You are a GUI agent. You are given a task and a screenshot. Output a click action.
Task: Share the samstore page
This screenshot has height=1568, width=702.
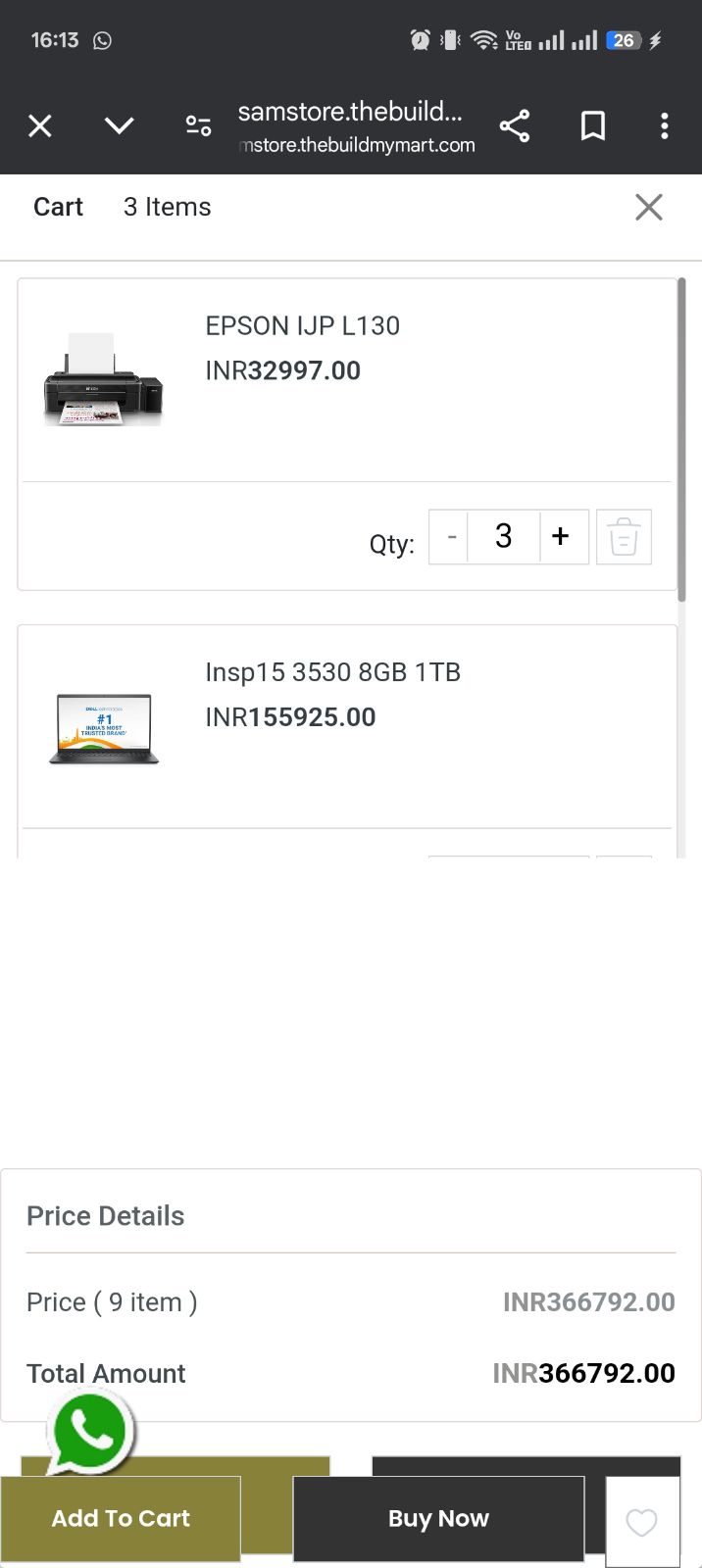(x=515, y=125)
